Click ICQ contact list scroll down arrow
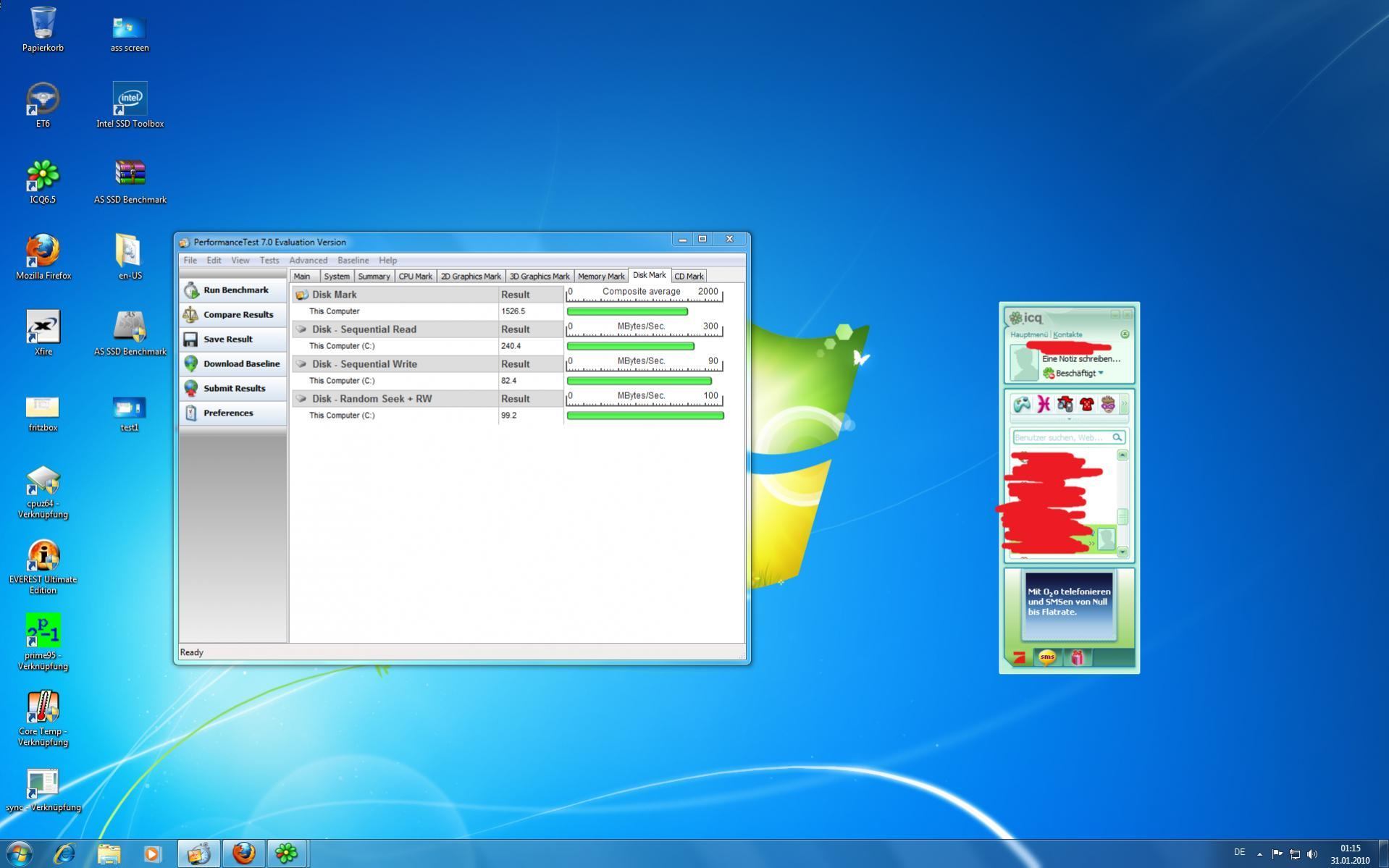 1122,552
